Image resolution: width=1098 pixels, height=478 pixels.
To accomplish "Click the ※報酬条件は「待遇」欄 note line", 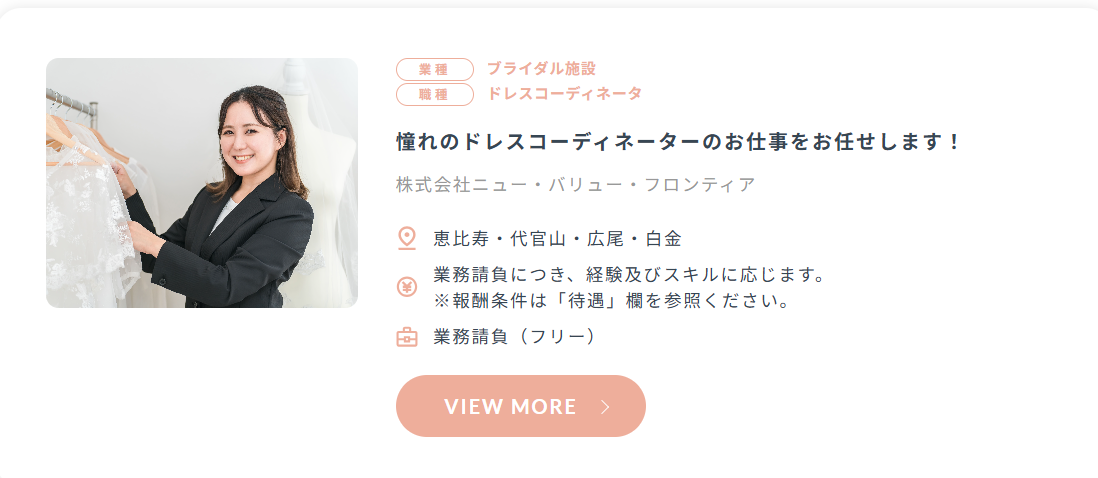I will click(x=612, y=302).
